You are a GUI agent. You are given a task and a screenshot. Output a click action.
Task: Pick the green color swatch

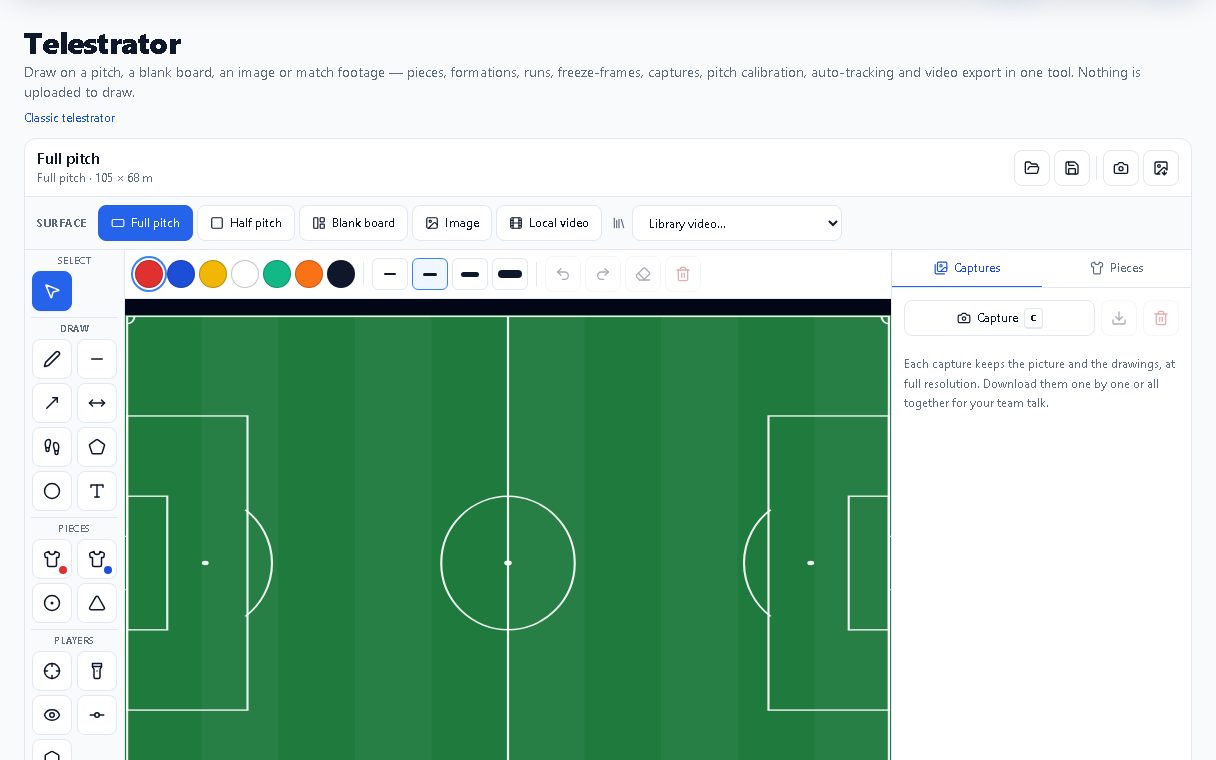pyautogui.click(x=277, y=274)
